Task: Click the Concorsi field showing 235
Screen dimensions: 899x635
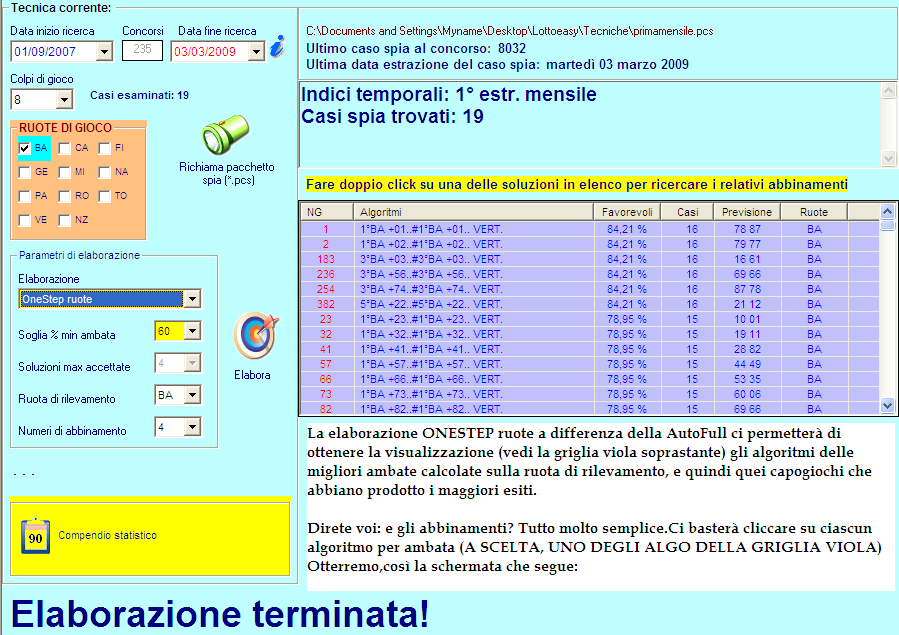Action: click(x=142, y=50)
